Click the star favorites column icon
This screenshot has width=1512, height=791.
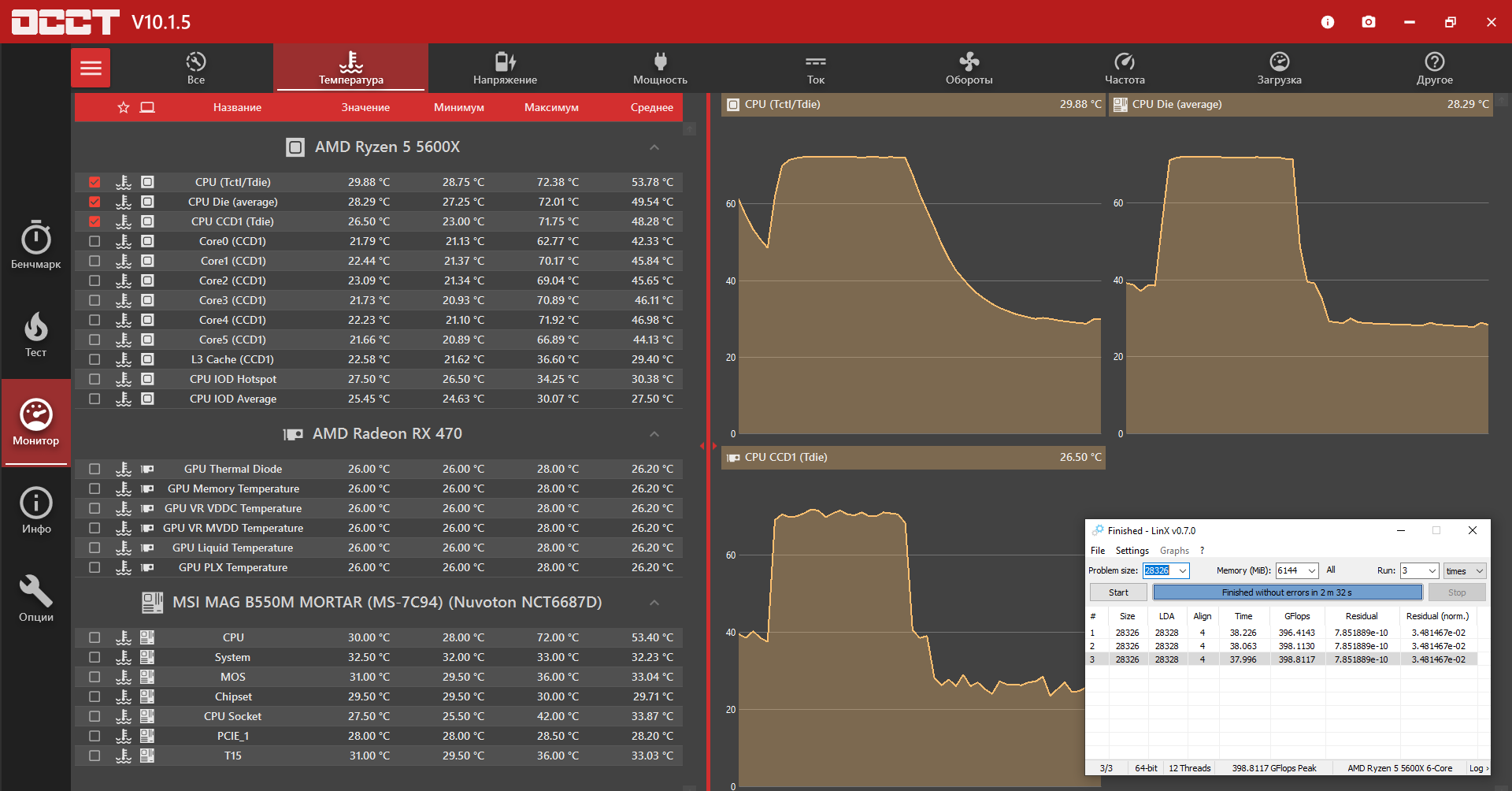coord(124,107)
